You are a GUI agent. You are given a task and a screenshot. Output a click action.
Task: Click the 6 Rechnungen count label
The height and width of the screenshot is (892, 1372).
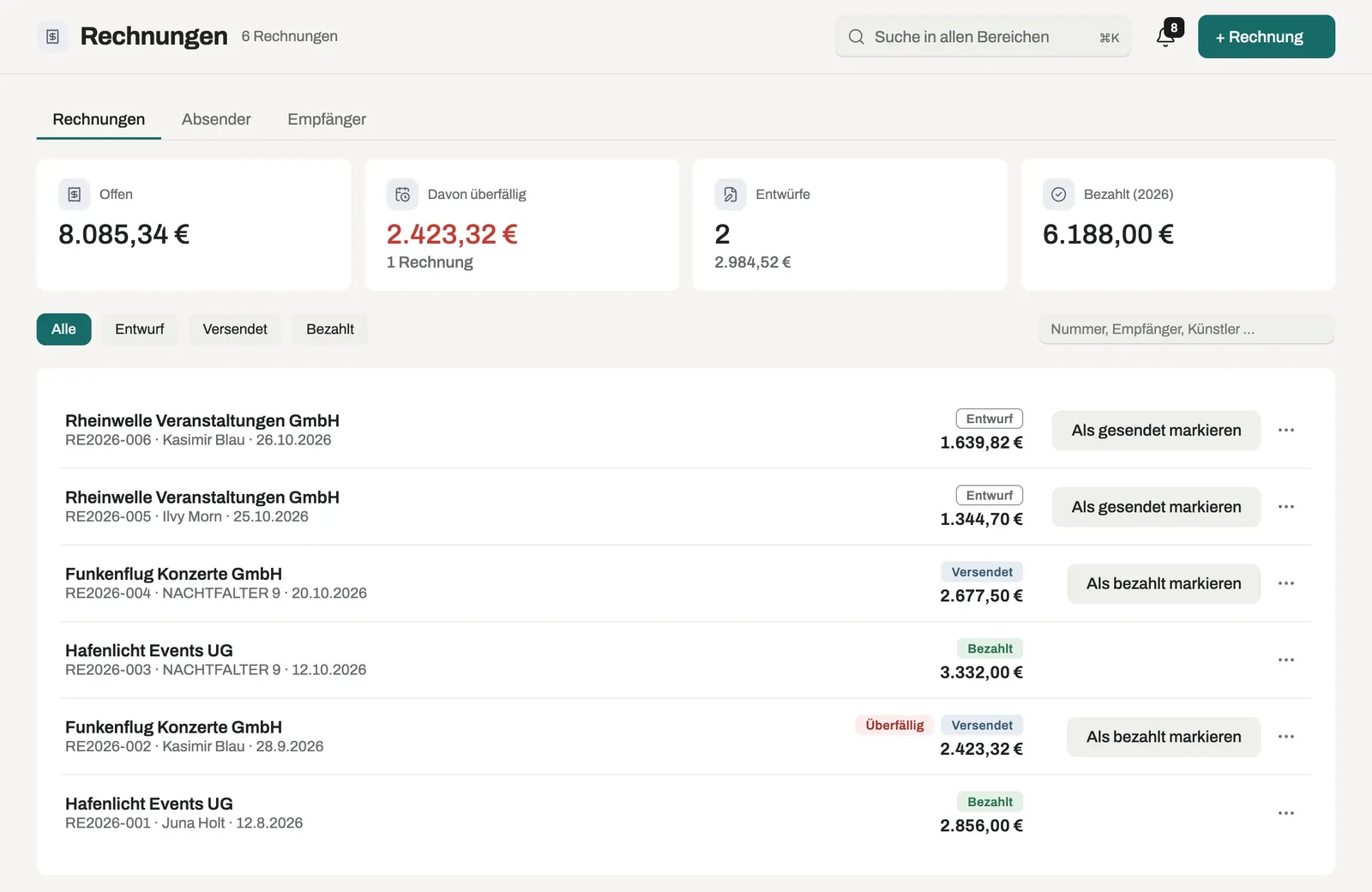click(x=290, y=36)
